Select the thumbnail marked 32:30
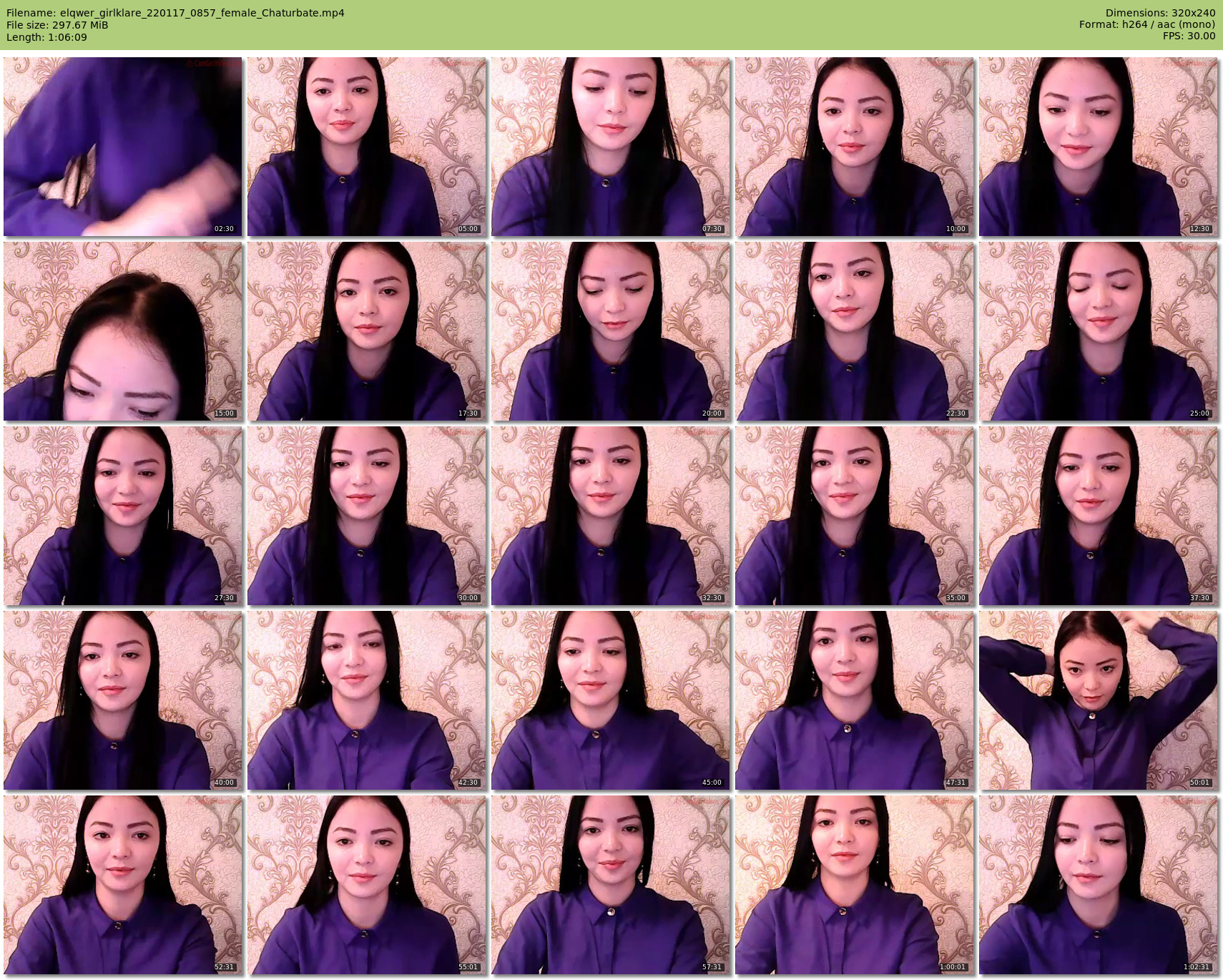 pyautogui.click(x=611, y=516)
